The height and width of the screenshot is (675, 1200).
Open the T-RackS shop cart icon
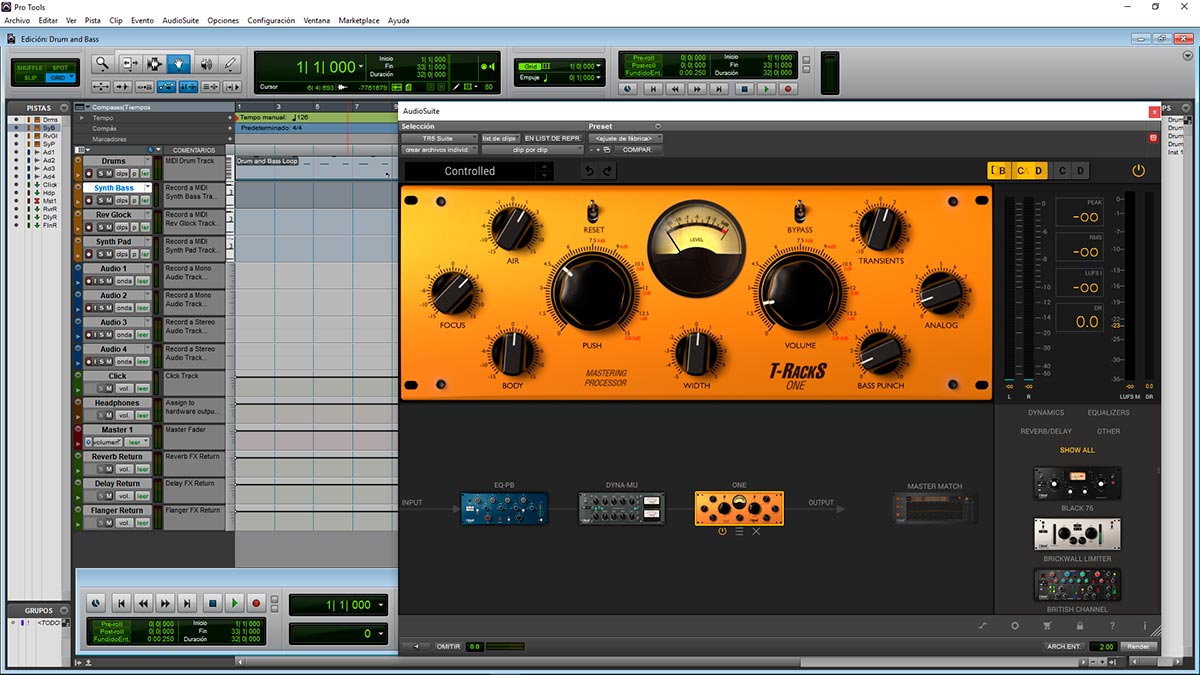1048,625
